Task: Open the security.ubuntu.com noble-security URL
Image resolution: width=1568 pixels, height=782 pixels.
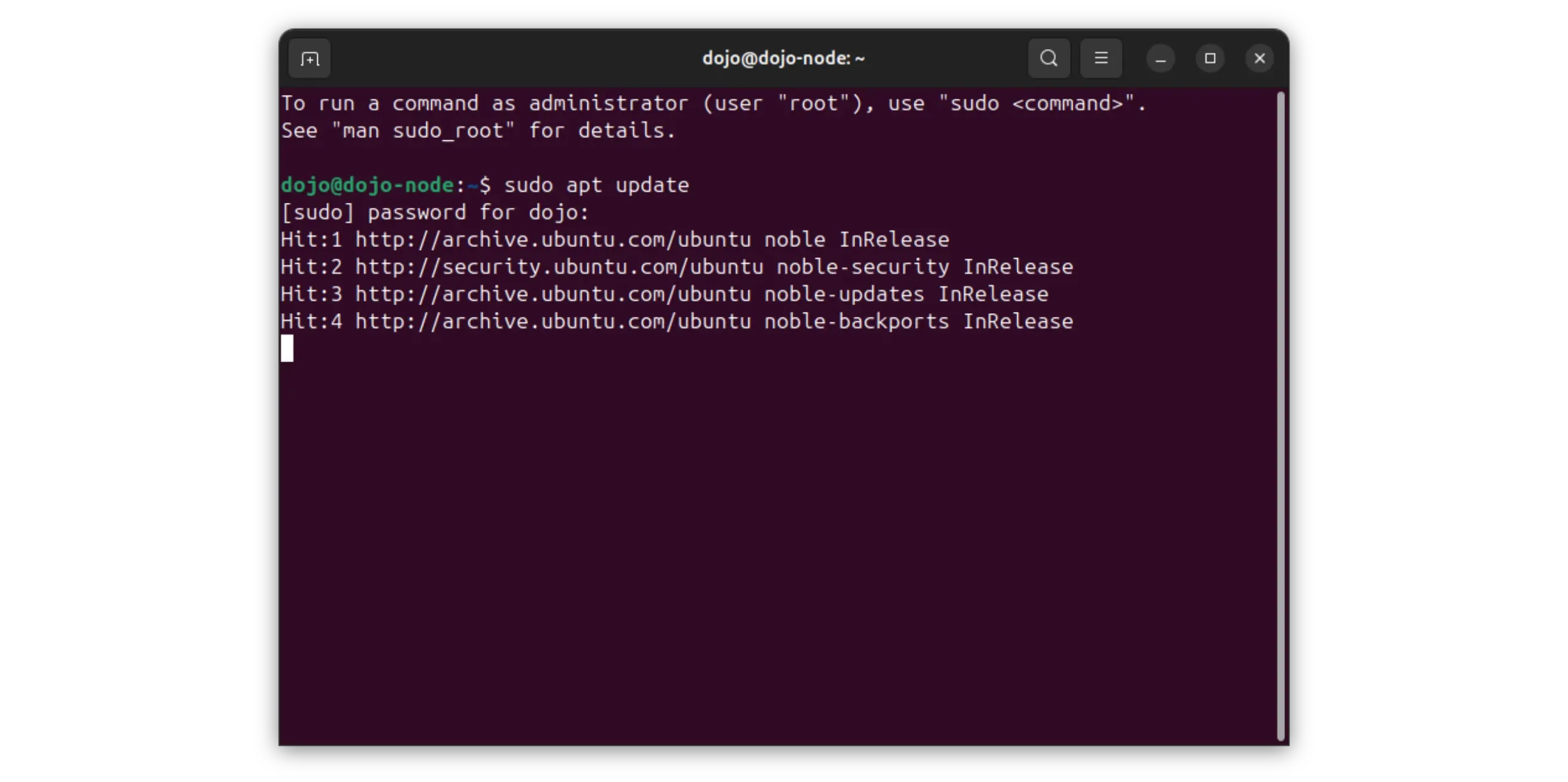Action: pos(559,267)
